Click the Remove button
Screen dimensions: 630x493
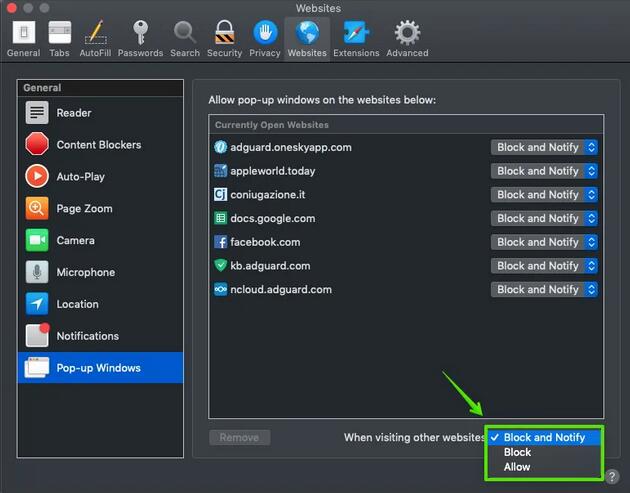click(239, 437)
